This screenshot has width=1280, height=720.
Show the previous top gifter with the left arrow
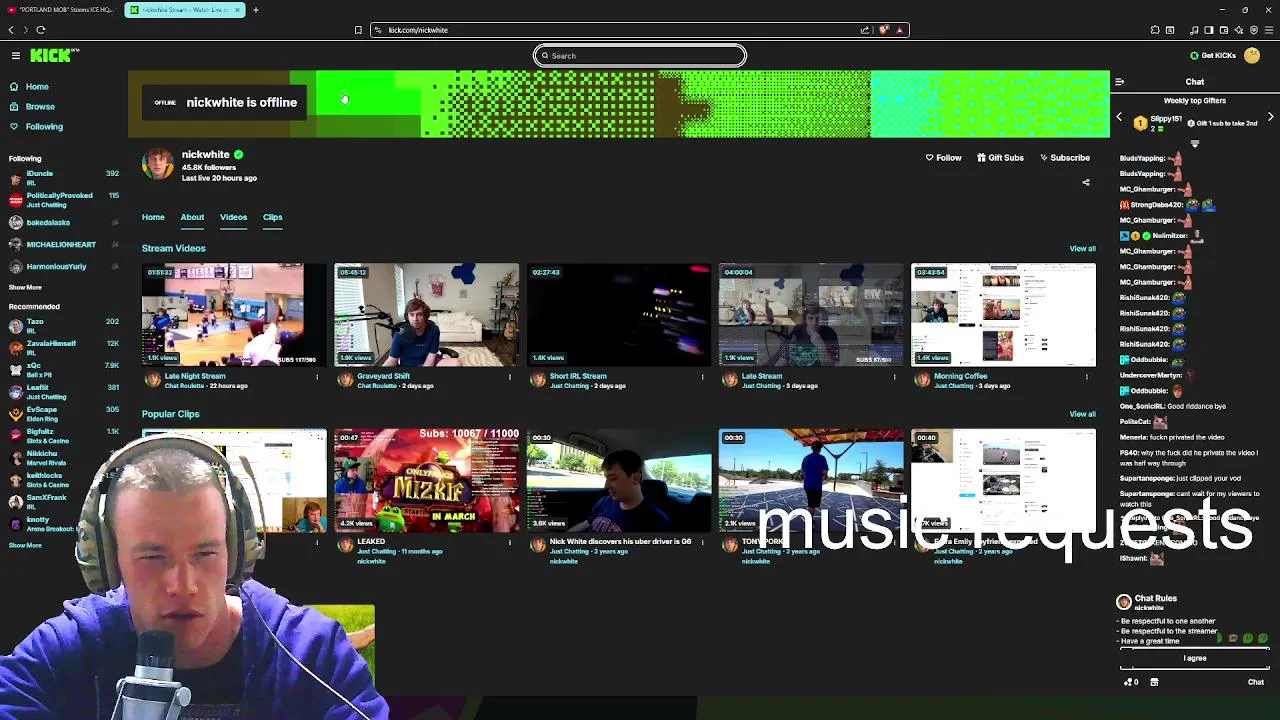(1119, 117)
